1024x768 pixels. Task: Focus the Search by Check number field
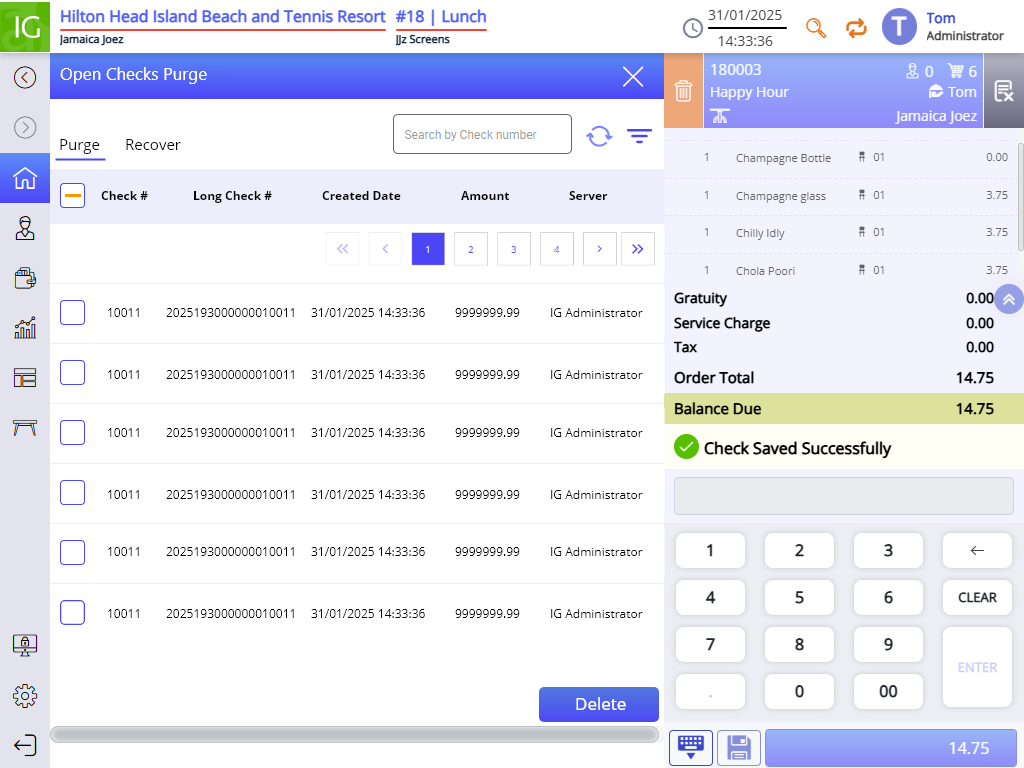pyautogui.click(x=482, y=135)
